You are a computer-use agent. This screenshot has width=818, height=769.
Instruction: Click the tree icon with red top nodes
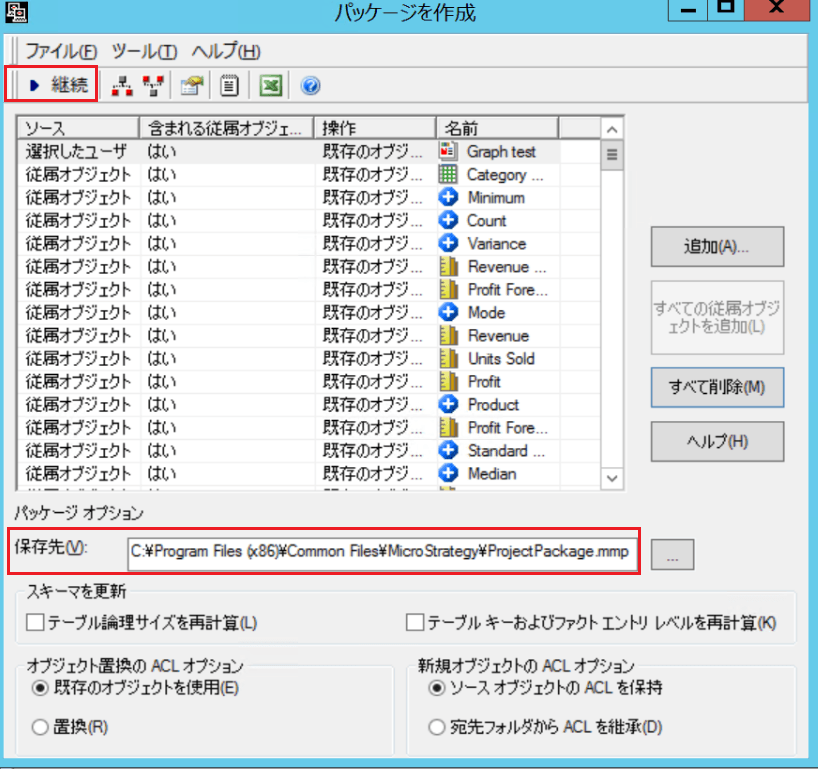[x=153, y=86]
